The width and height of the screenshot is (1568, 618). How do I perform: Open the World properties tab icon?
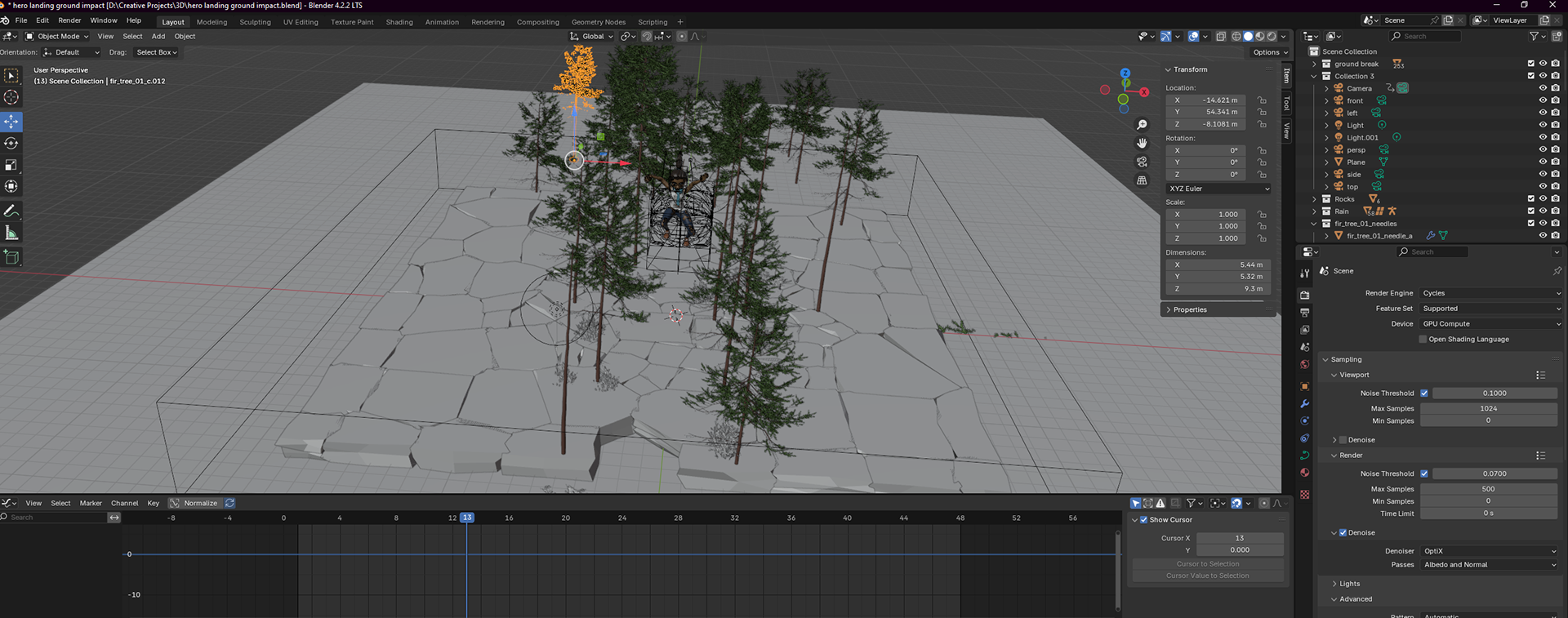click(x=1304, y=365)
